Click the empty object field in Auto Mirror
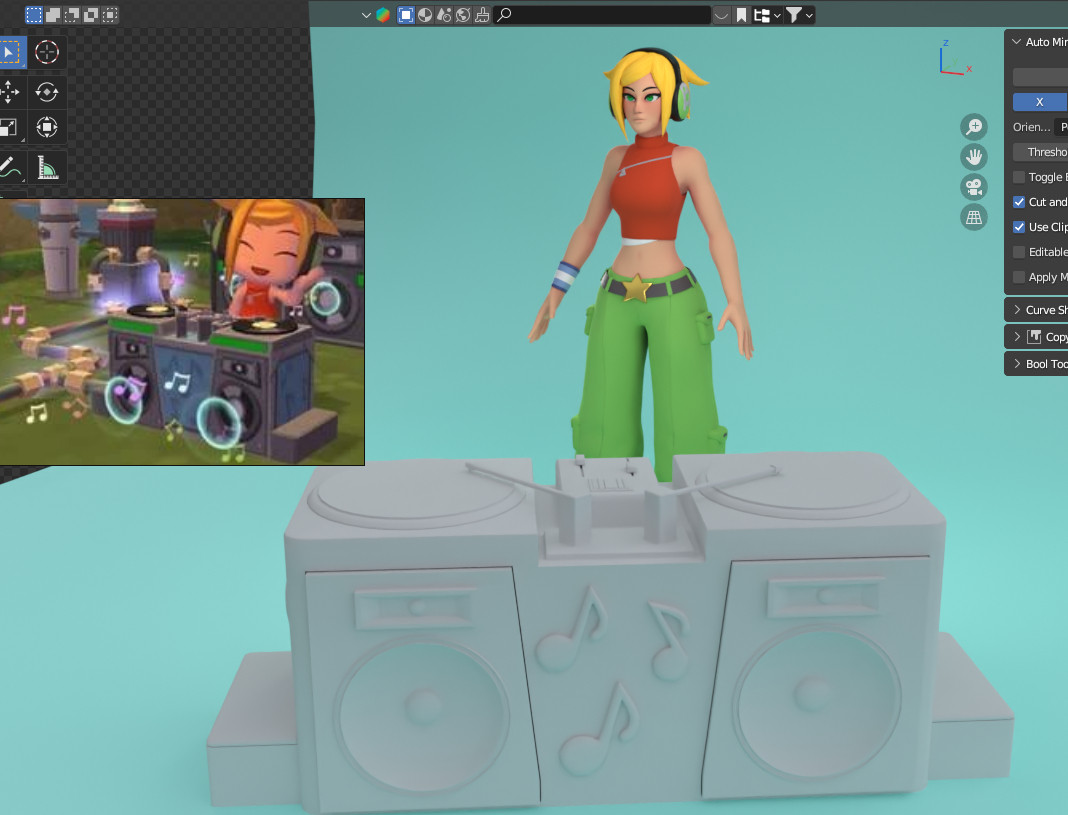The width and height of the screenshot is (1068, 815). [x=1040, y=77]
